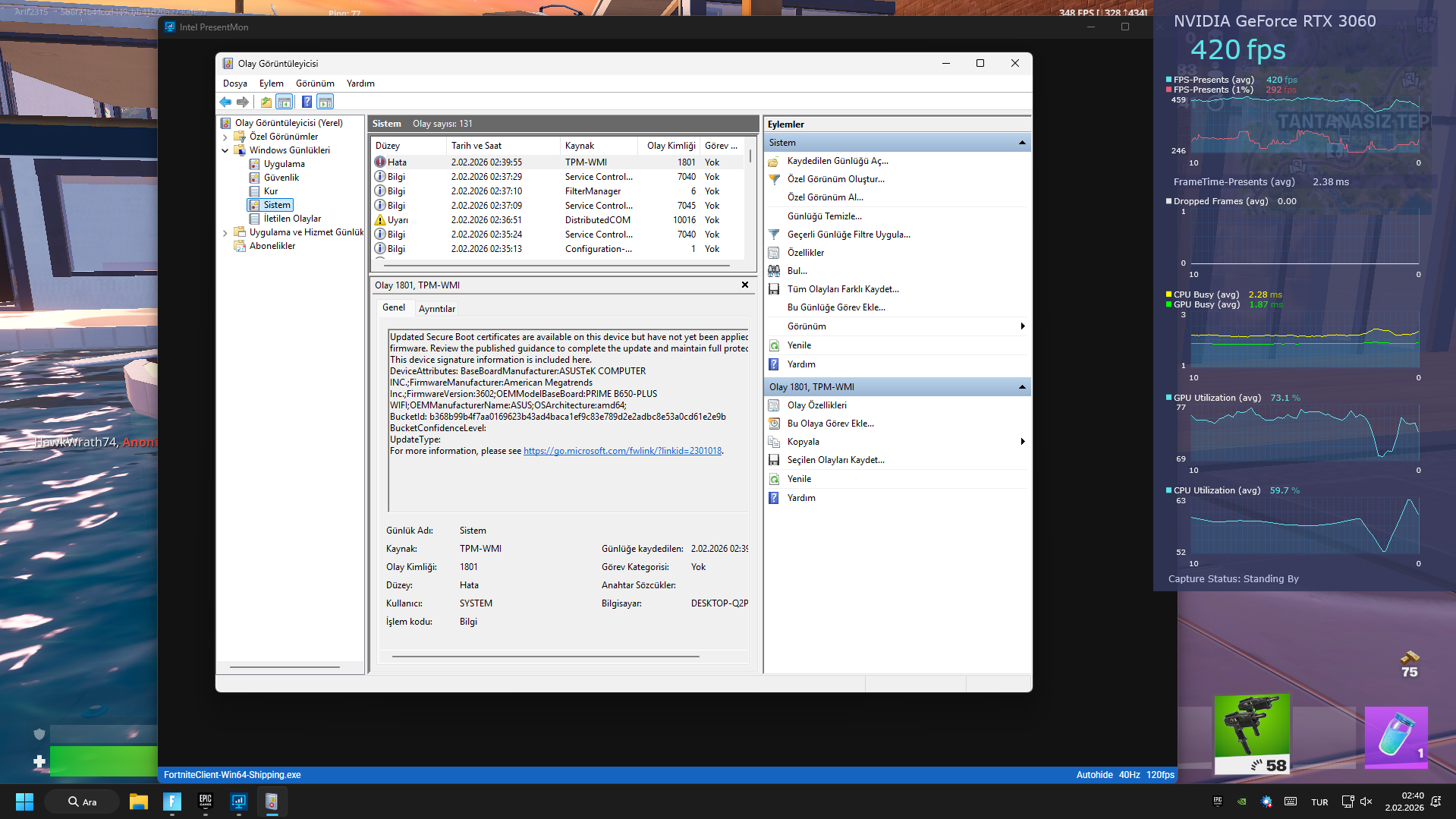1456x819 pixels.
Task: Open Kaydedilen Günlüğü Aç action
Action: point(838,161)
